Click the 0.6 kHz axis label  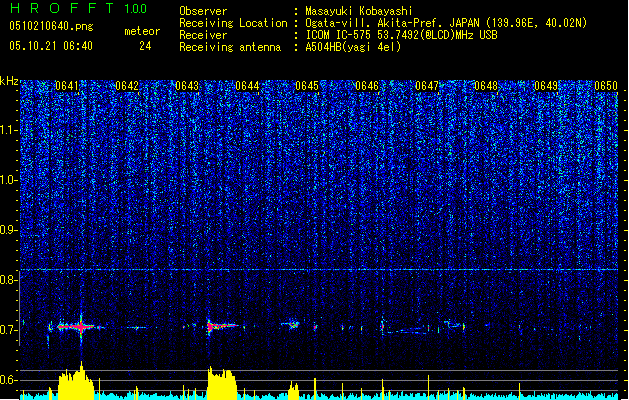pyautogui.click(x=9, y=380)
